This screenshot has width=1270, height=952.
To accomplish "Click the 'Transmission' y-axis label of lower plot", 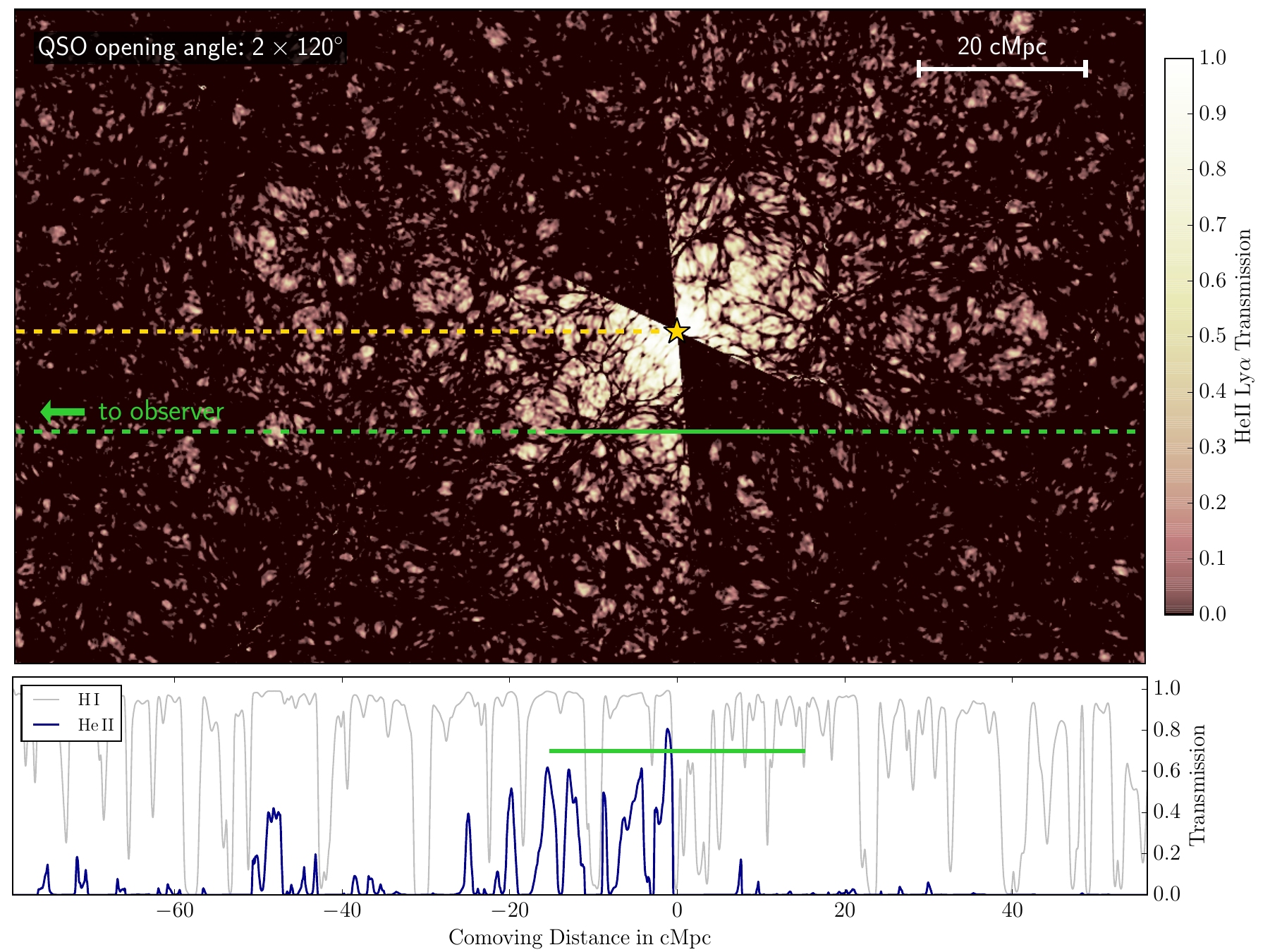I will point(1197,784).
